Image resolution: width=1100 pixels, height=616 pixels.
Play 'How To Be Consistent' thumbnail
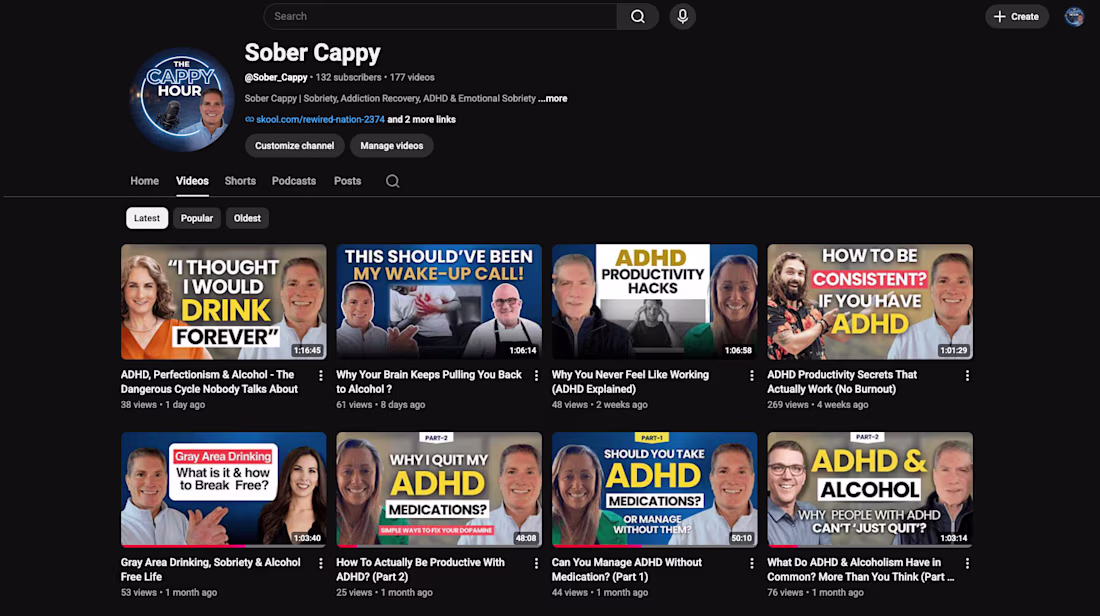coord(869,302)
